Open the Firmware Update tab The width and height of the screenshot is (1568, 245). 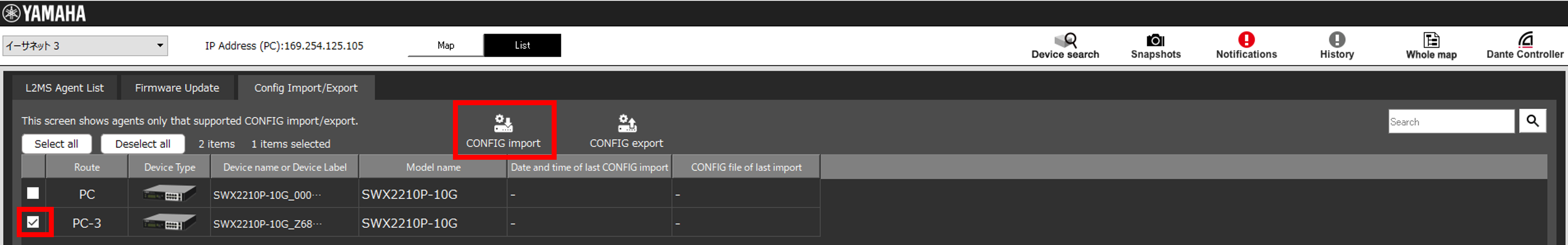[x=176, y=88]
